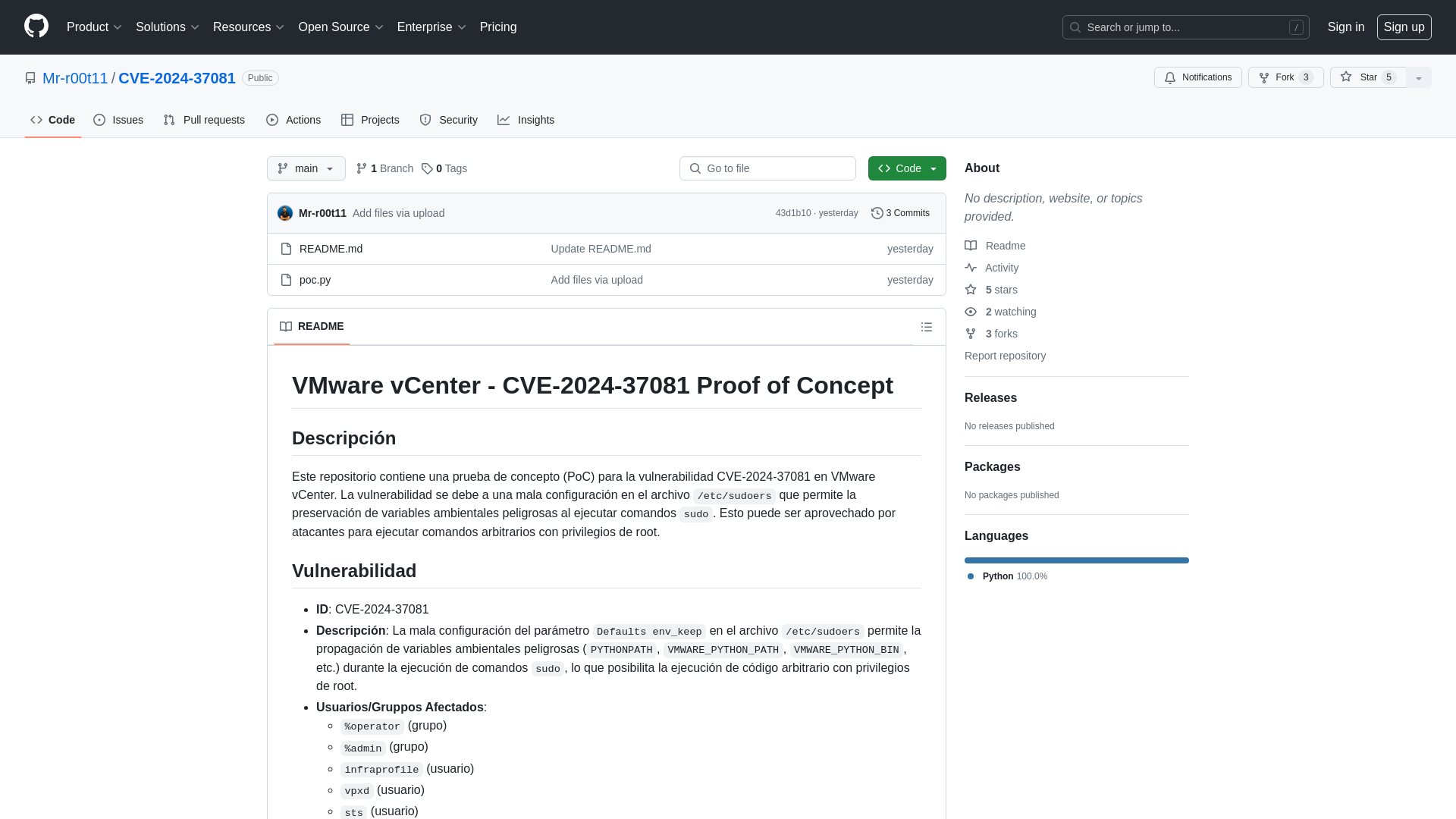The height and width of the screenshot is (819, 1456).
Task: Open the 3 Commits history link
Action: click(900, 213)
